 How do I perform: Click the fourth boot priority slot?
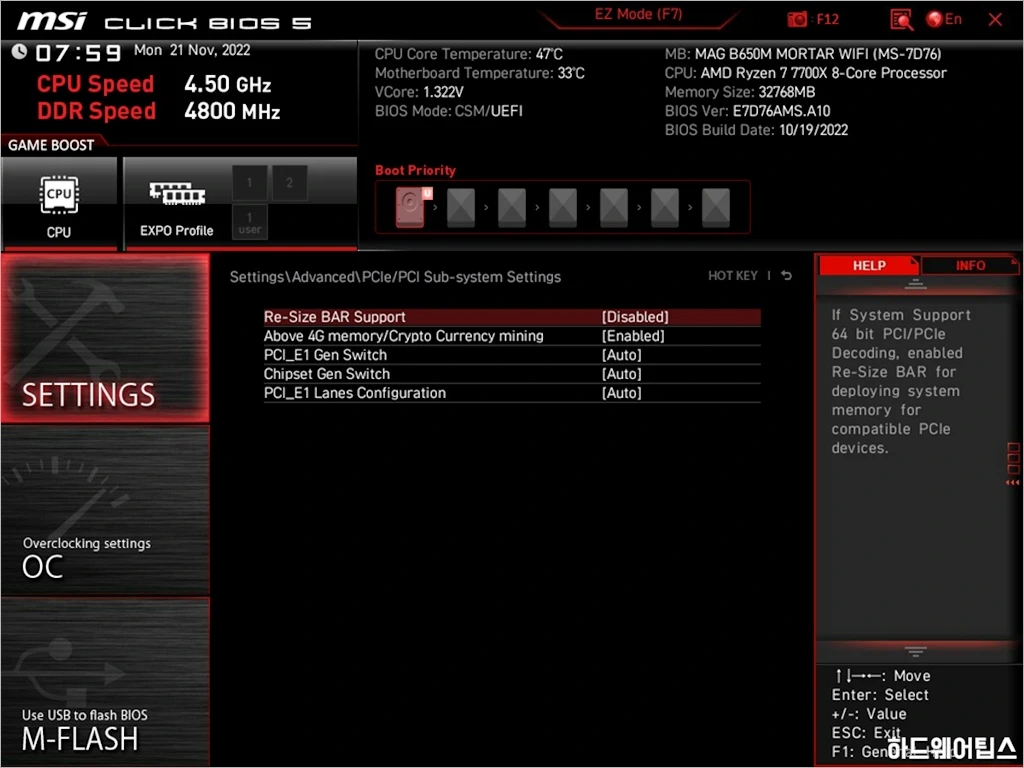(563, 207)
